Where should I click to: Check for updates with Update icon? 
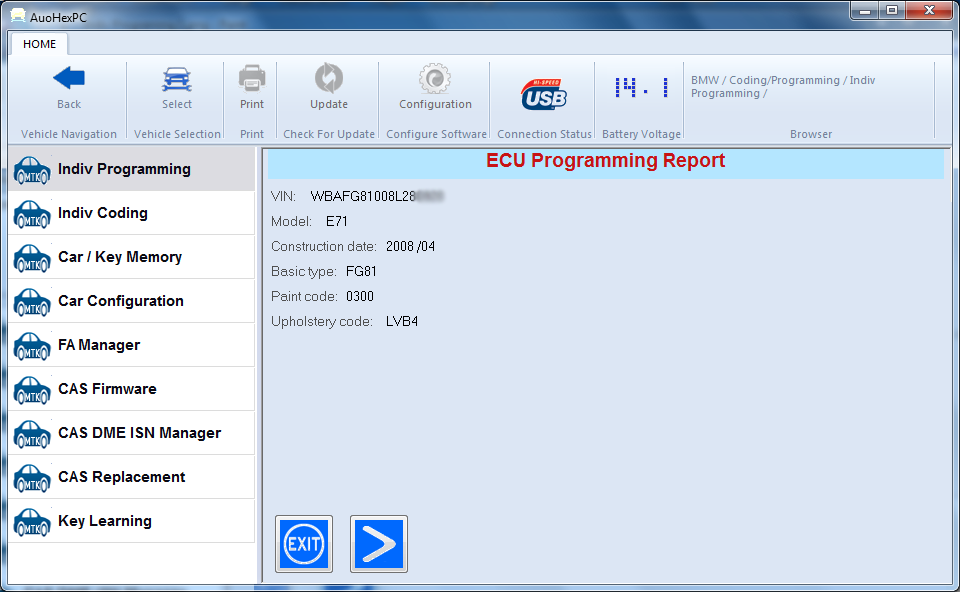[x=329, y=78]
